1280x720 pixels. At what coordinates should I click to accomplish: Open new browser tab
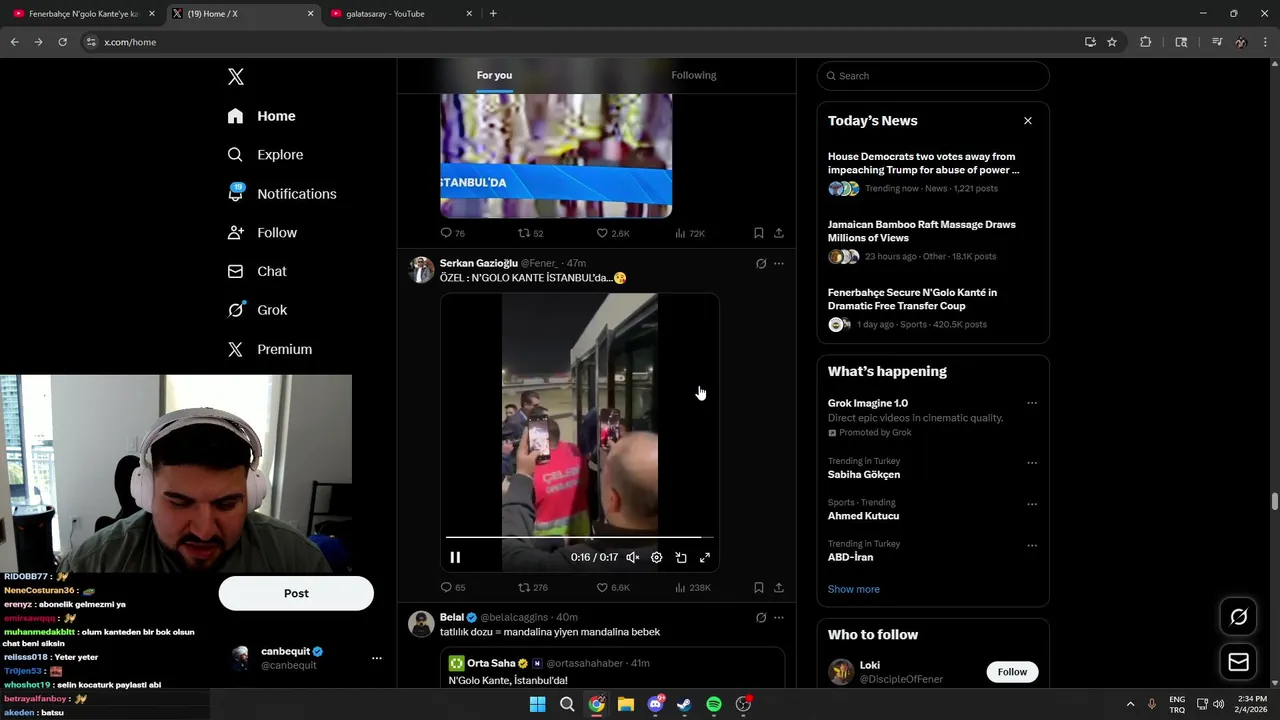pyautogui.click(x=493, y=14)
